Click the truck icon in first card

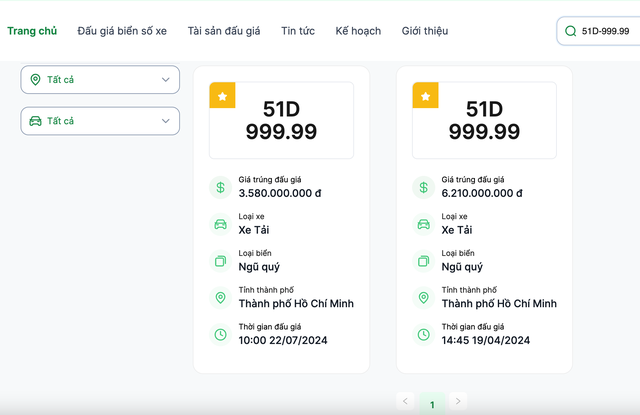coord(220,224)
